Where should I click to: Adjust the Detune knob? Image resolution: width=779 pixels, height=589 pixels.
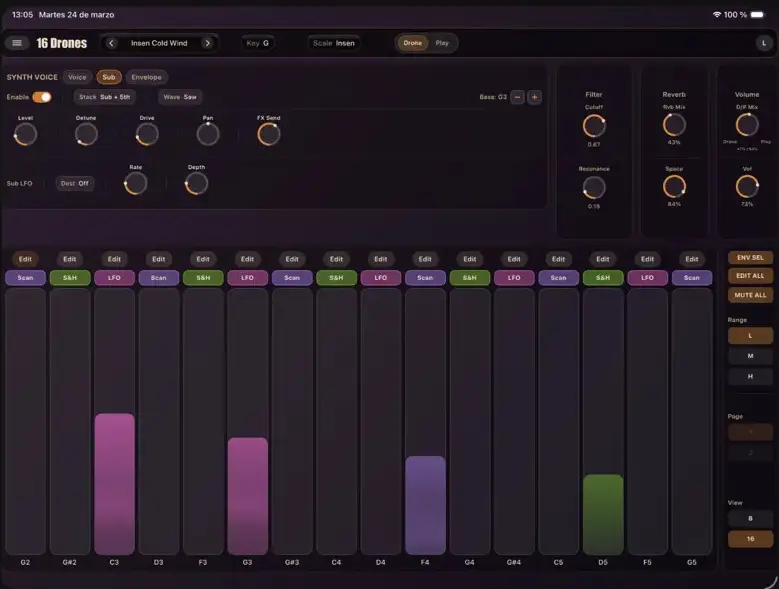86,134
